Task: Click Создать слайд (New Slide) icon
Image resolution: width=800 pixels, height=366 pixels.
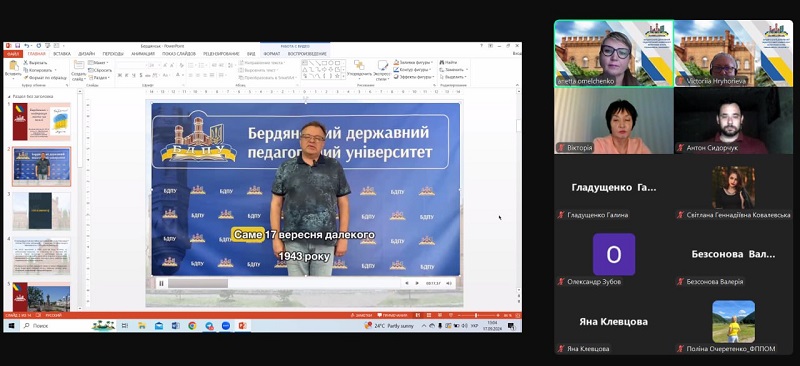Action: [79, 70]
